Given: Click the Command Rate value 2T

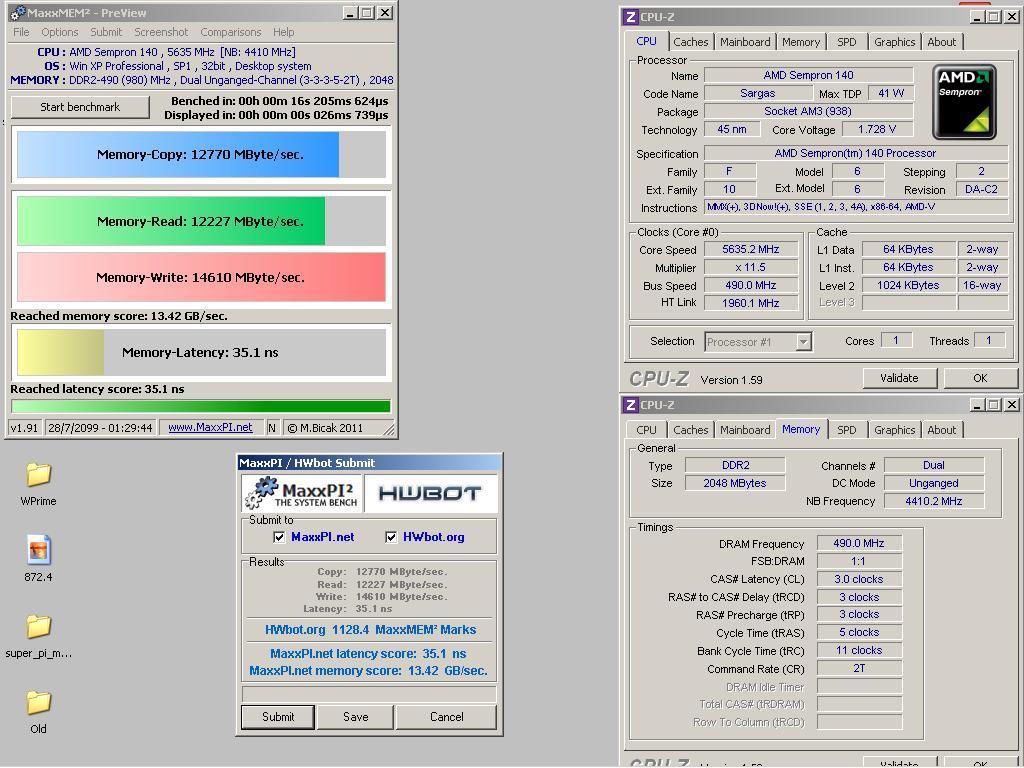Looking at the screenshot, I should (x=859, y=669).
